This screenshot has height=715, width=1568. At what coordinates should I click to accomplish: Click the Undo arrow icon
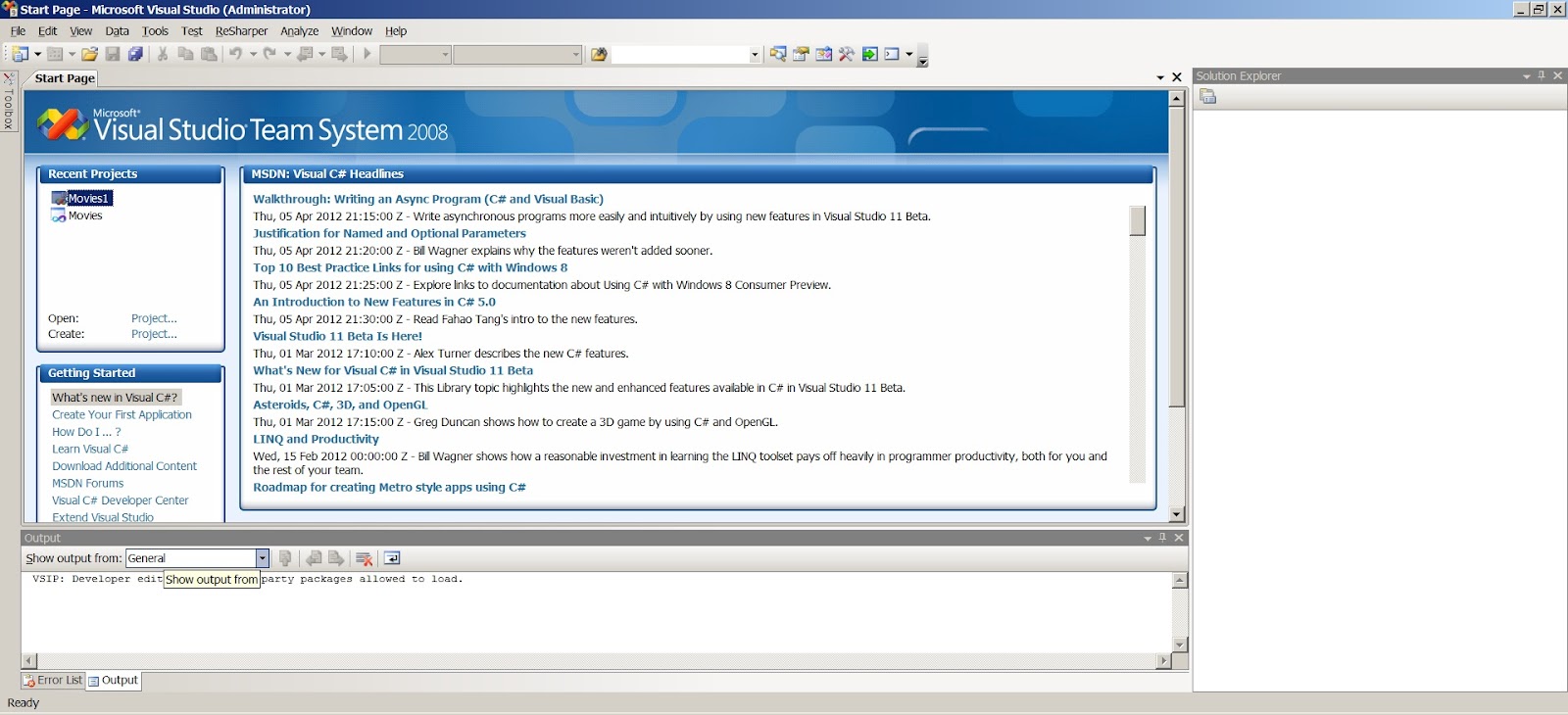[236, 54]
